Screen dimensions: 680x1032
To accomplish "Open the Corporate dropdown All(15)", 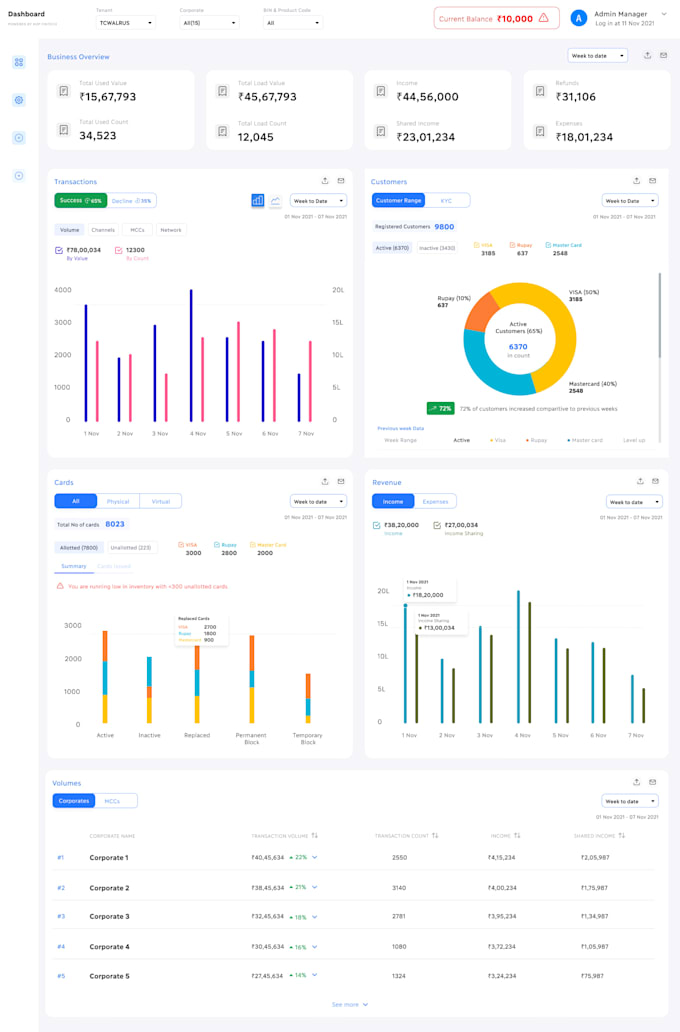I will point(209,22).
